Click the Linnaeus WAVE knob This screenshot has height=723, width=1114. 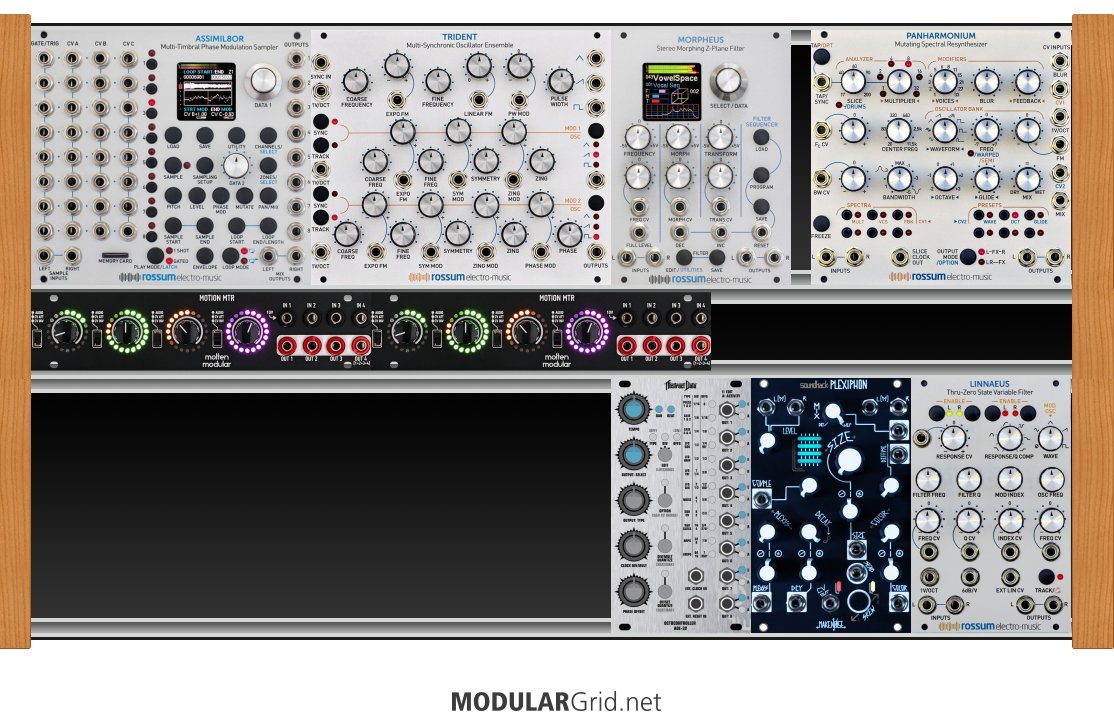[1051, 437]
